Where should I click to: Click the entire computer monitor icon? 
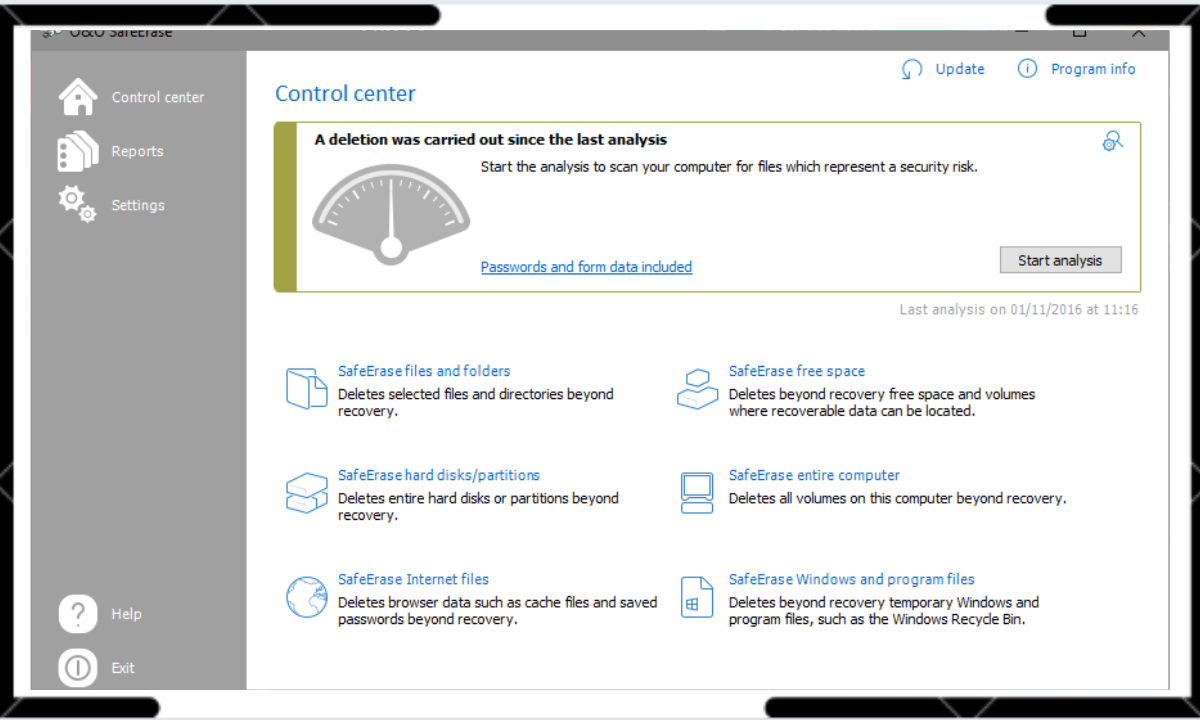697,492
